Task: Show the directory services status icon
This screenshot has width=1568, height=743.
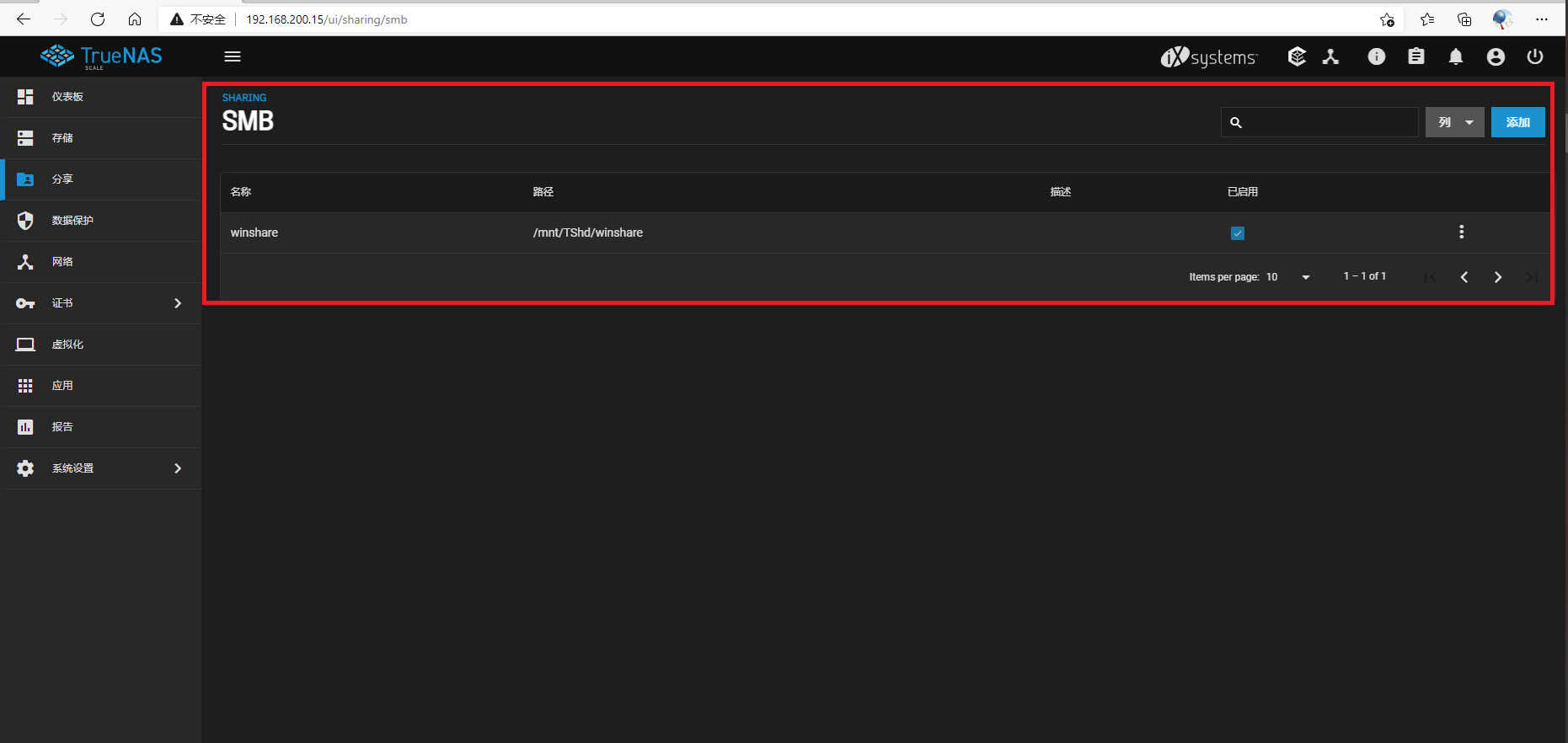Action: tap(1330, 56)
